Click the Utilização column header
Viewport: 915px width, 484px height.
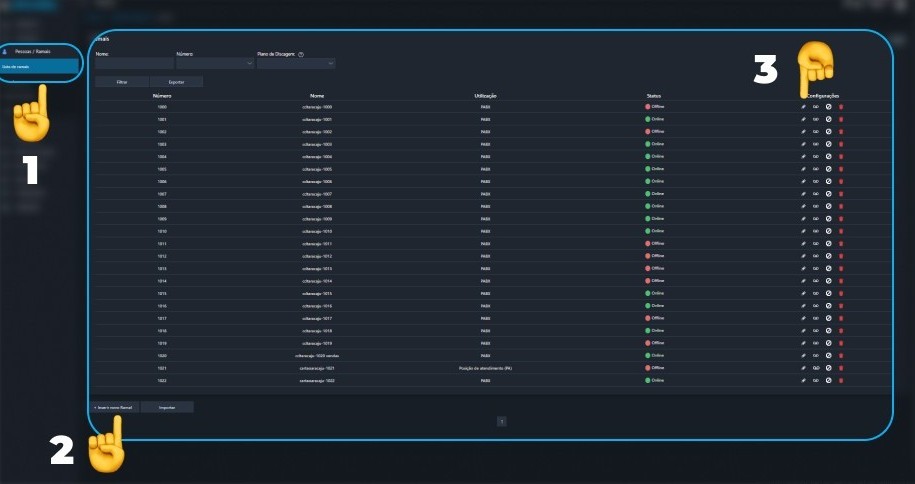(486, 96)
